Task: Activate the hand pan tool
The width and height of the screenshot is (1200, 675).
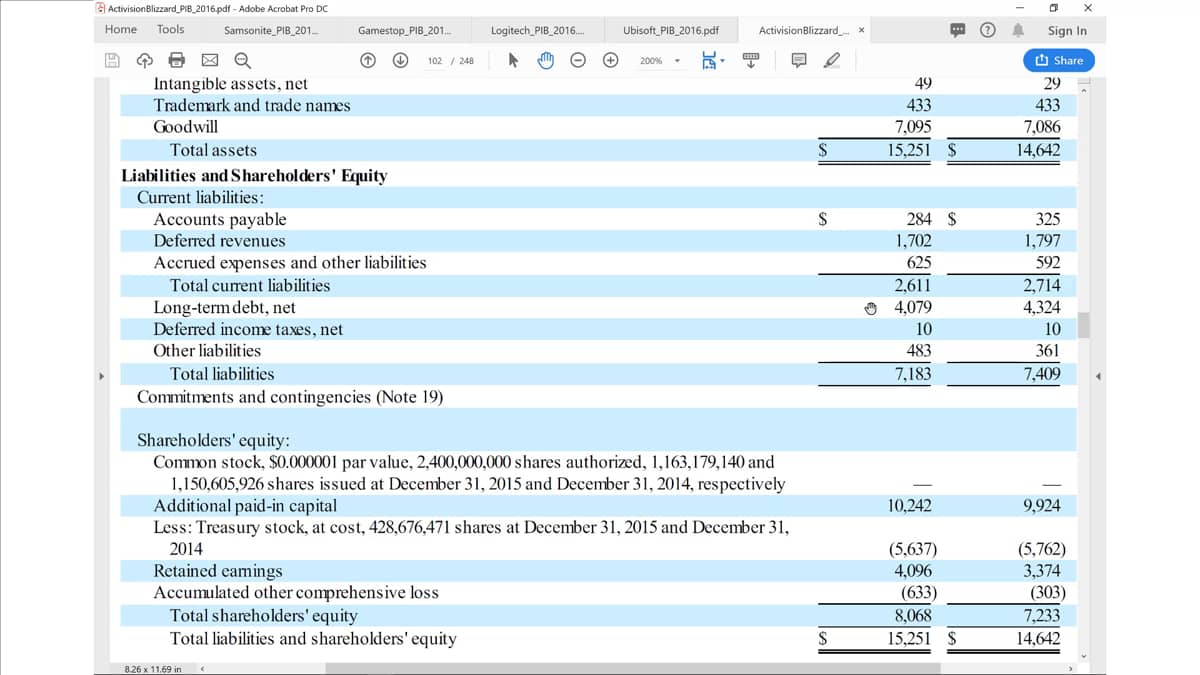Action: click(546, 61)
